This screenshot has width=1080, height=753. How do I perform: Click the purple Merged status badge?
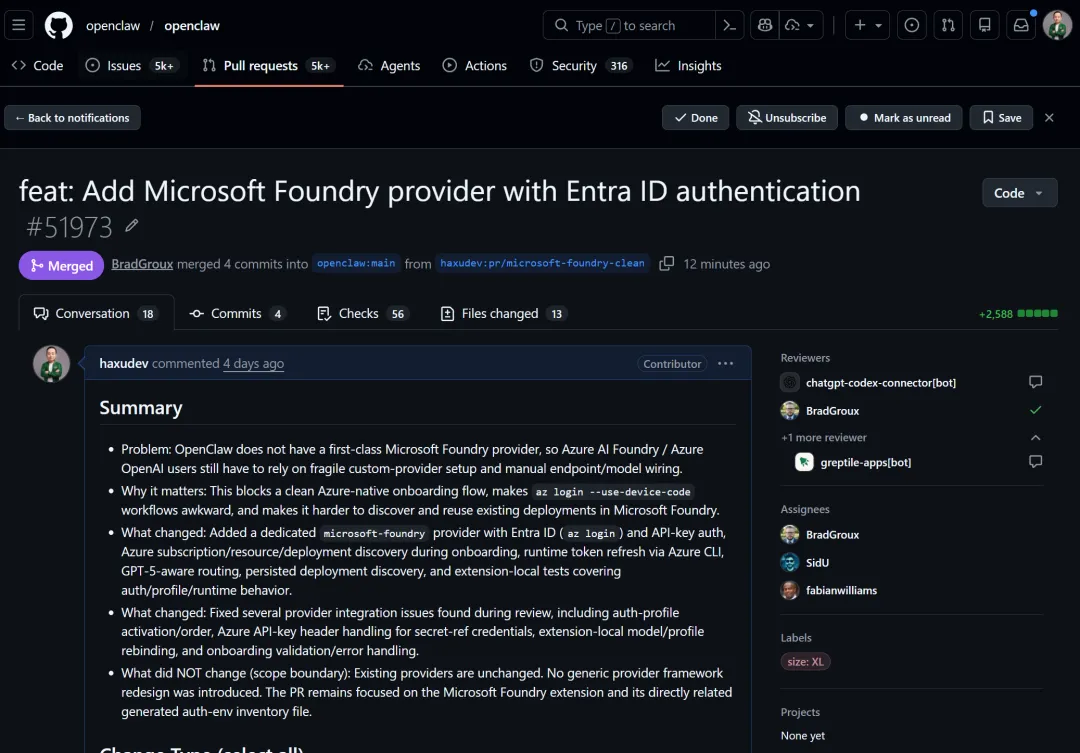click(61, 265)
